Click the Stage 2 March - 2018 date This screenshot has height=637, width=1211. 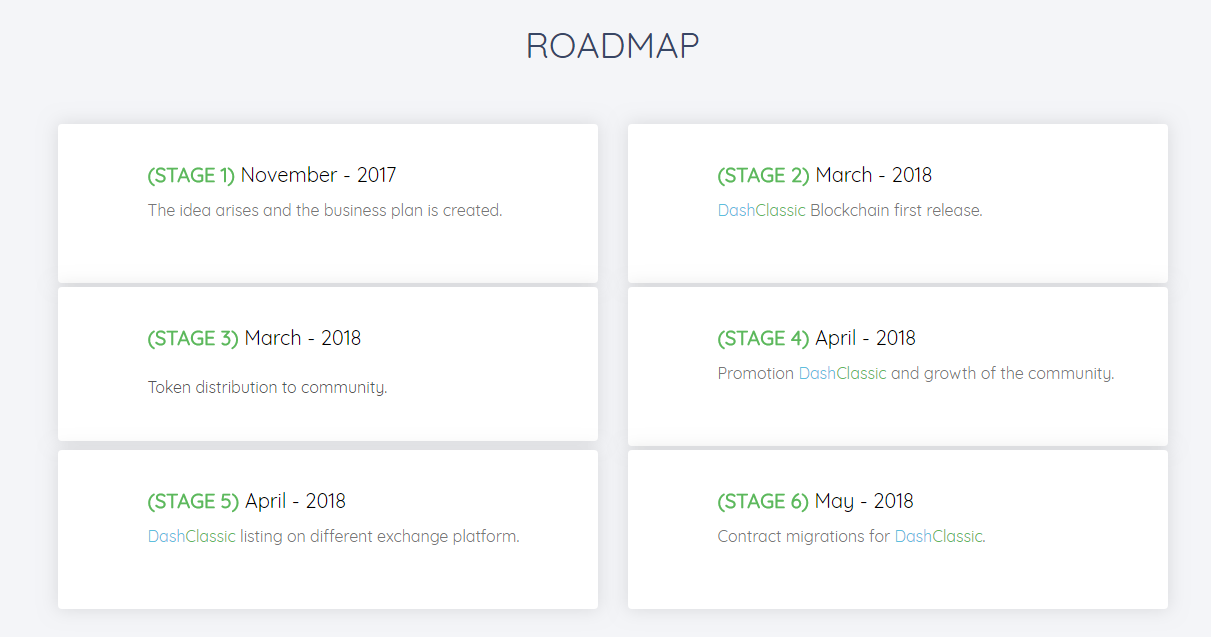pos(873,175)
